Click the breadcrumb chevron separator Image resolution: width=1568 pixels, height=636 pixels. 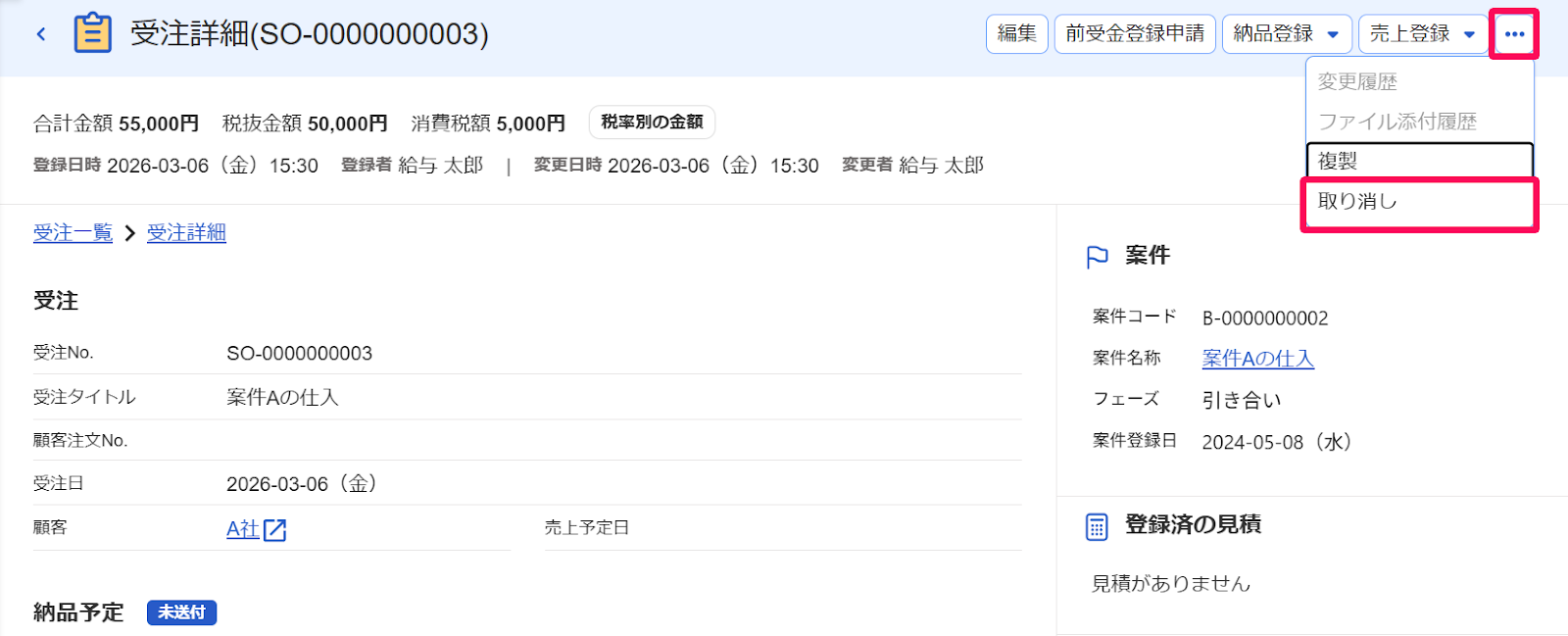[x=129, y=233]
